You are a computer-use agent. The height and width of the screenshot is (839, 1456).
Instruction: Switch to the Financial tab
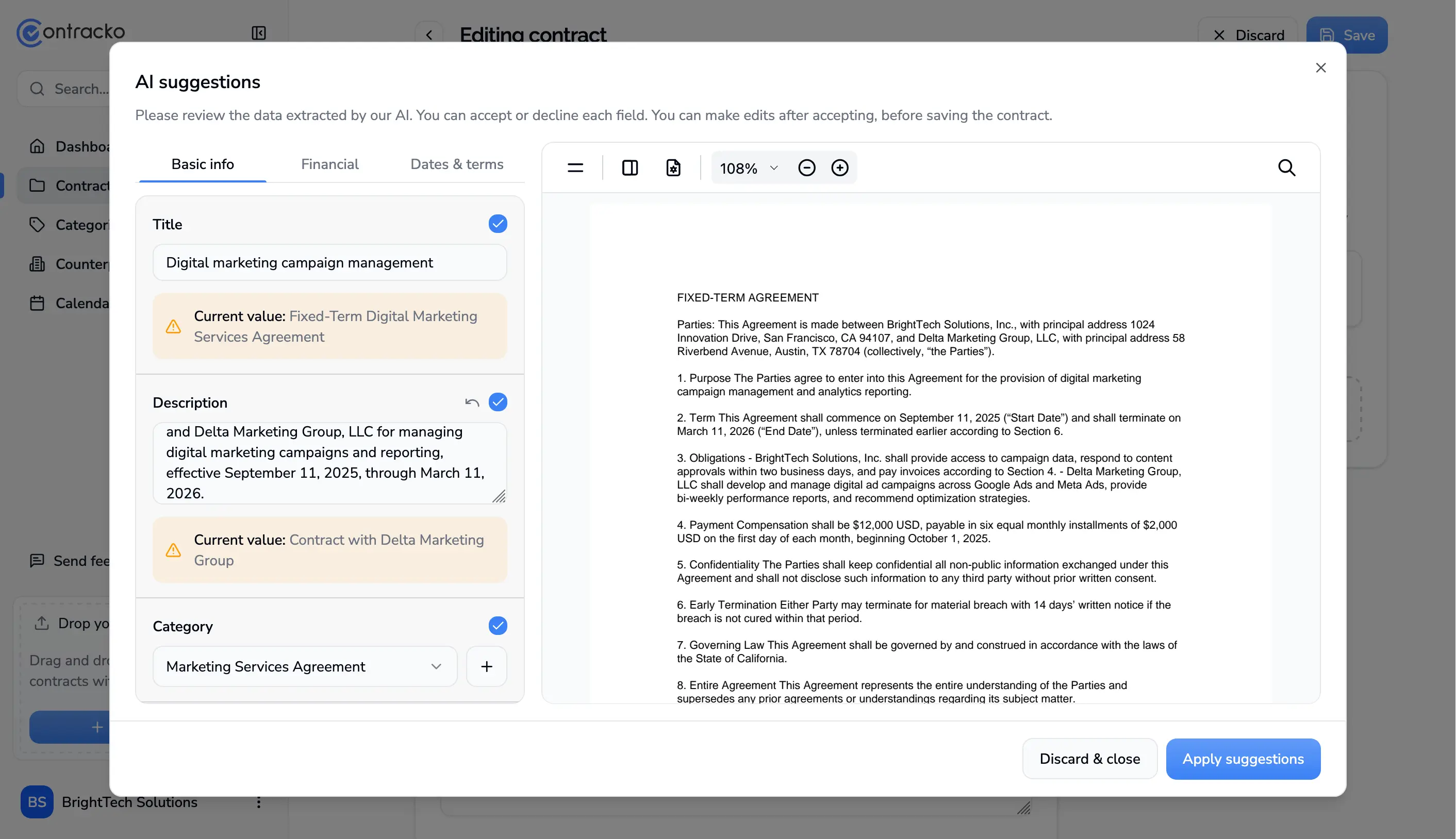[329, 164]
